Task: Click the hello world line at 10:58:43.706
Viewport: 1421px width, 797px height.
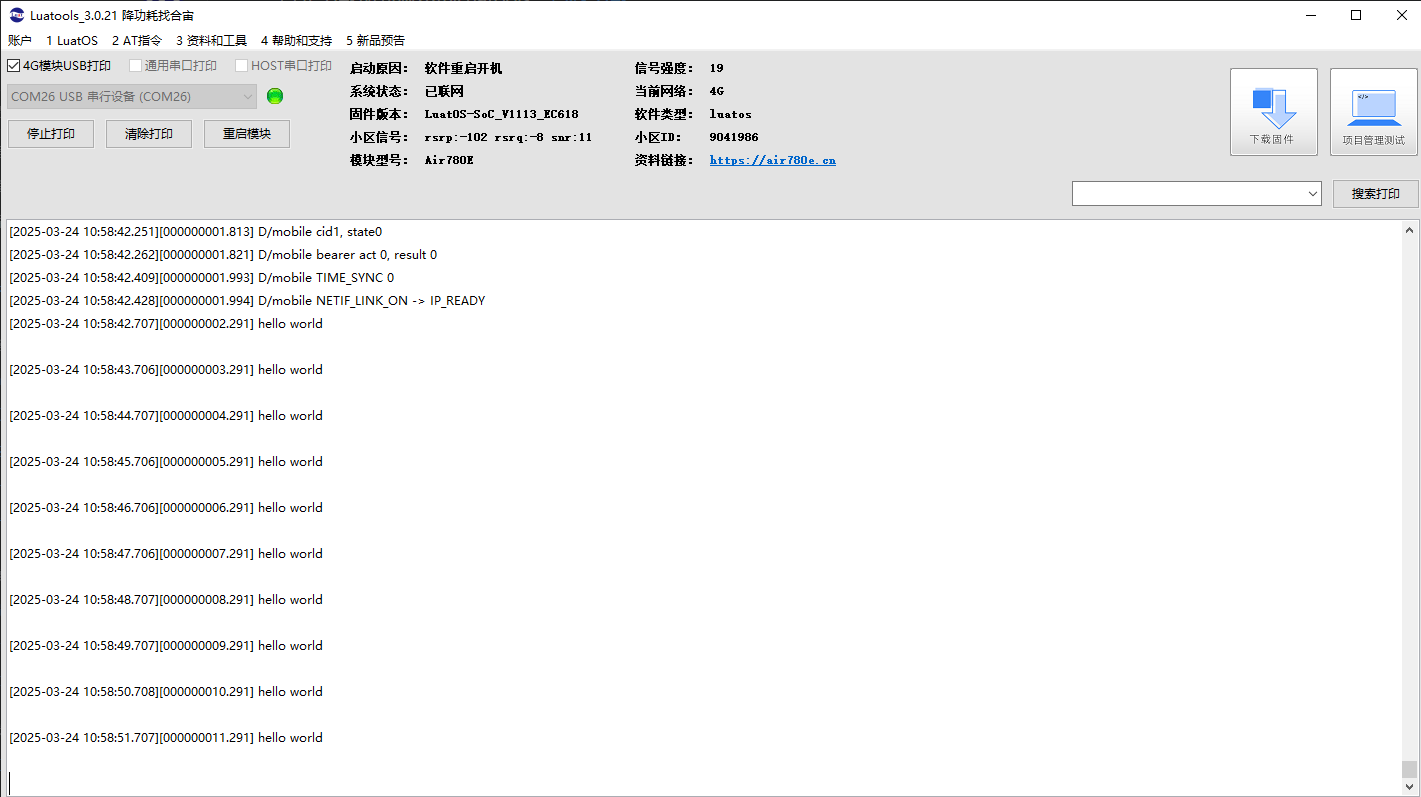Action: pyautogui.click(x=166, y=370)
